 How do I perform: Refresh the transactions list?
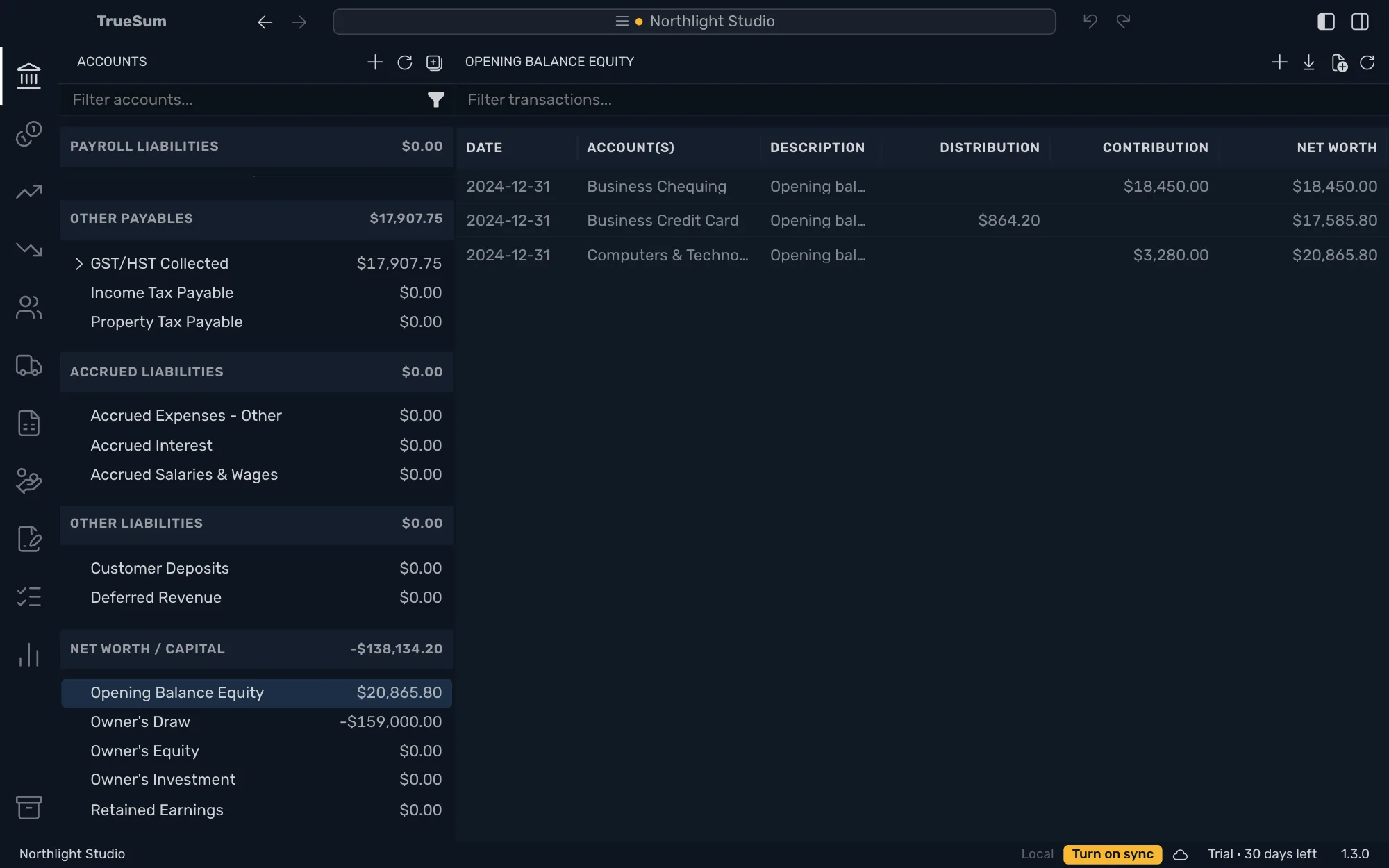pyautogui.click(x=1367, y=62)
